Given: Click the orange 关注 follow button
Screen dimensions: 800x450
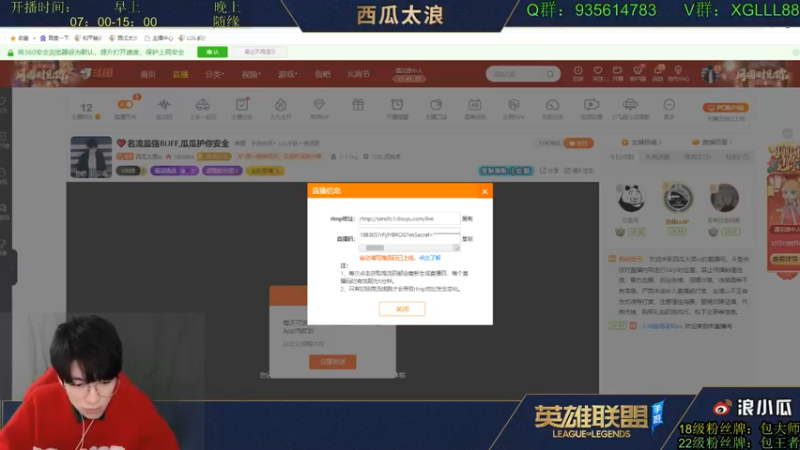Looking at the screenshot, I should pyautogui.click(x=578, y=143).
